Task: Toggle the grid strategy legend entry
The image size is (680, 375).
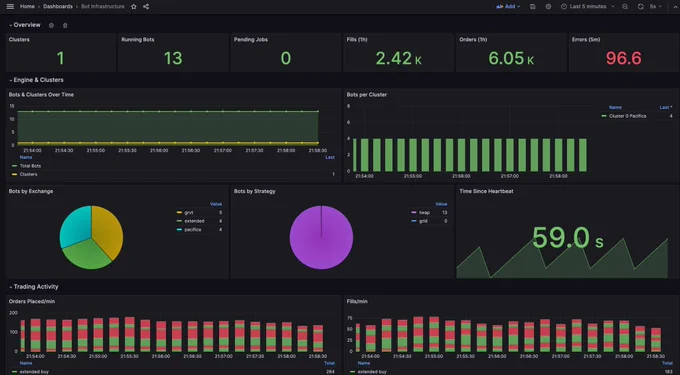Action: 423,221
